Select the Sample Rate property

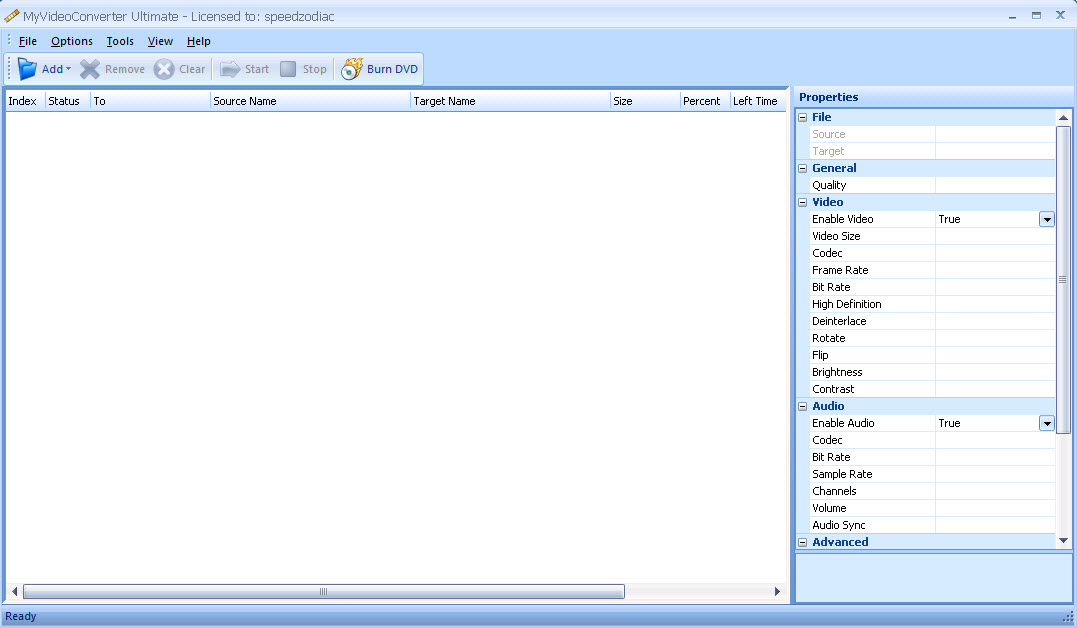coord(933,474)
